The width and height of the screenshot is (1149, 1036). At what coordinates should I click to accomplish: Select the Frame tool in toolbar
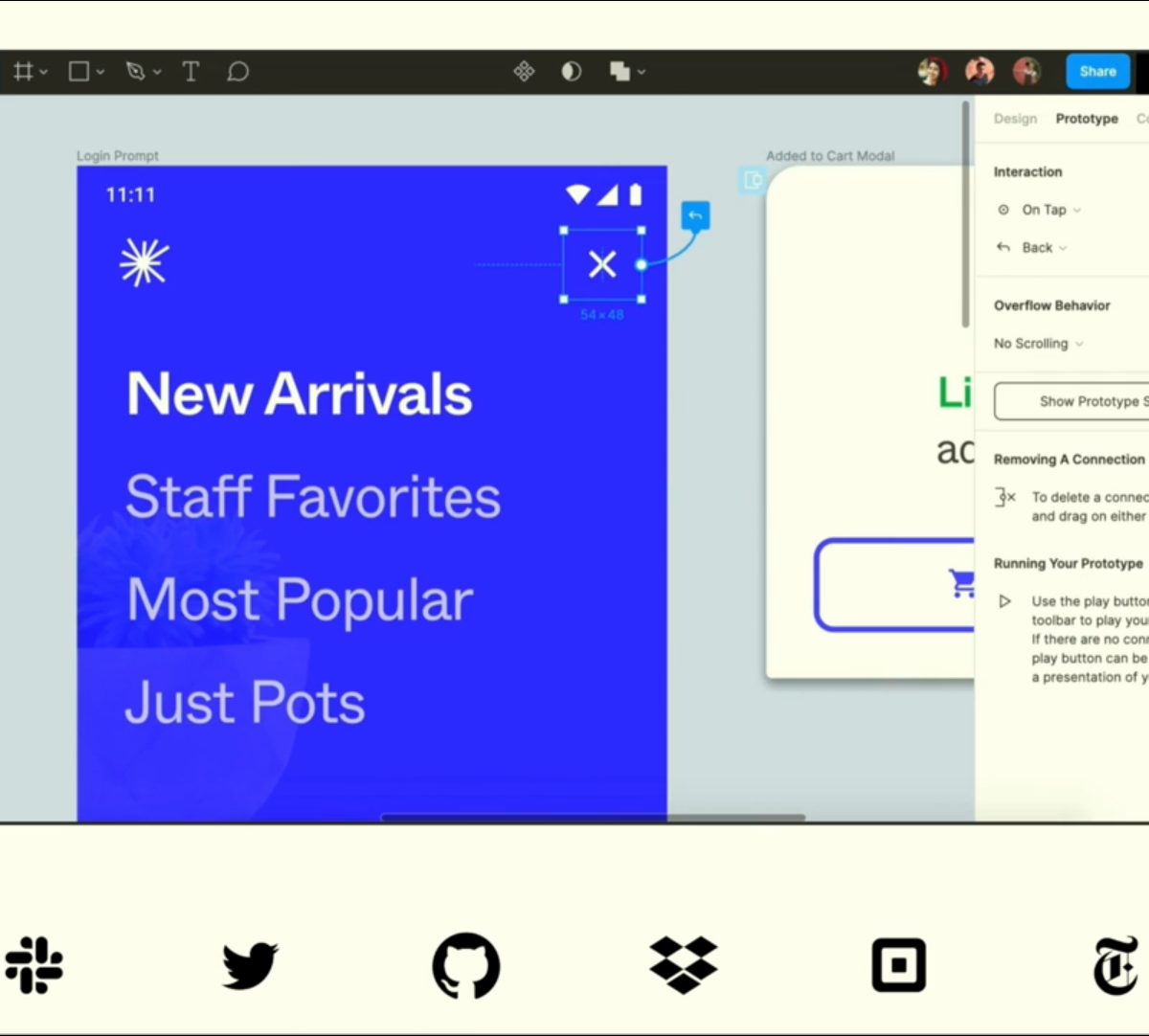coord(23,72)
